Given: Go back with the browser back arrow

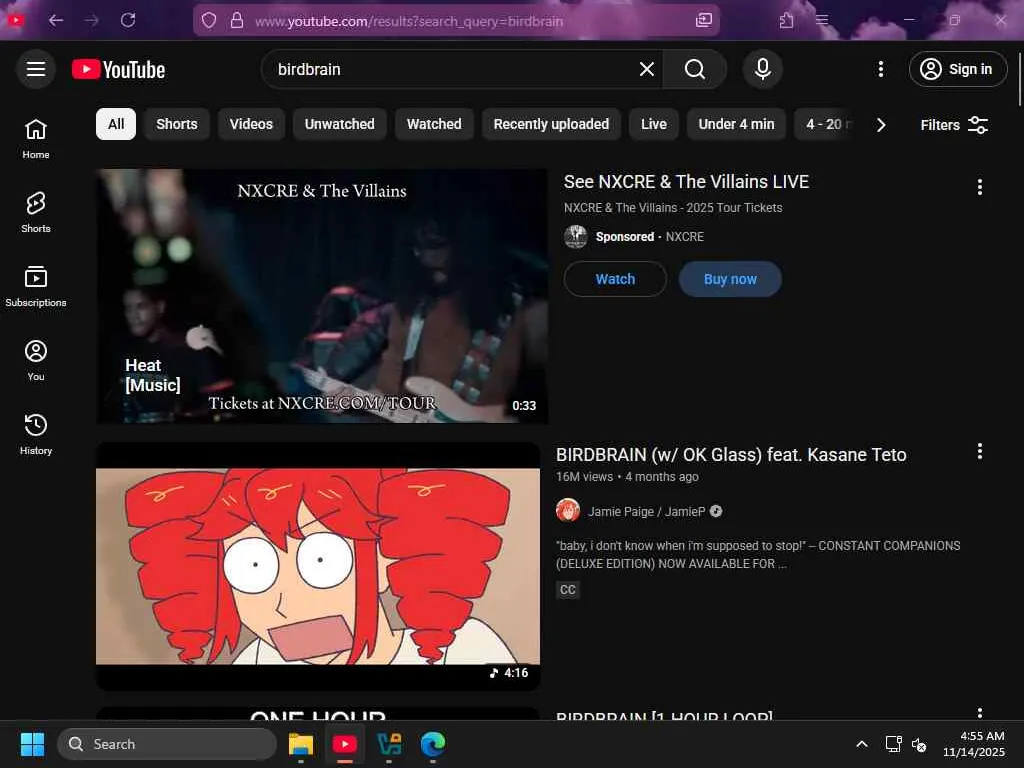Looking at the screenshot, I should (x=56, y=20).
